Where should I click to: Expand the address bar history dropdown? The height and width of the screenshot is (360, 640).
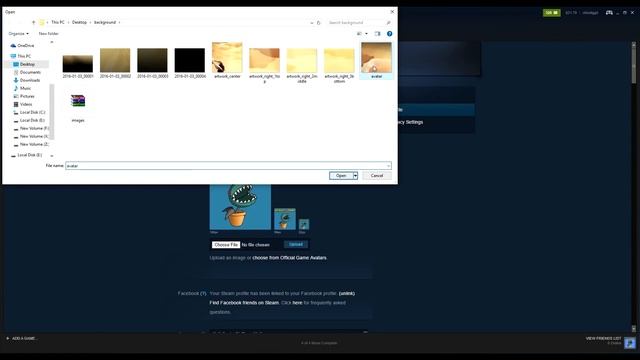[x=312, y=23]
